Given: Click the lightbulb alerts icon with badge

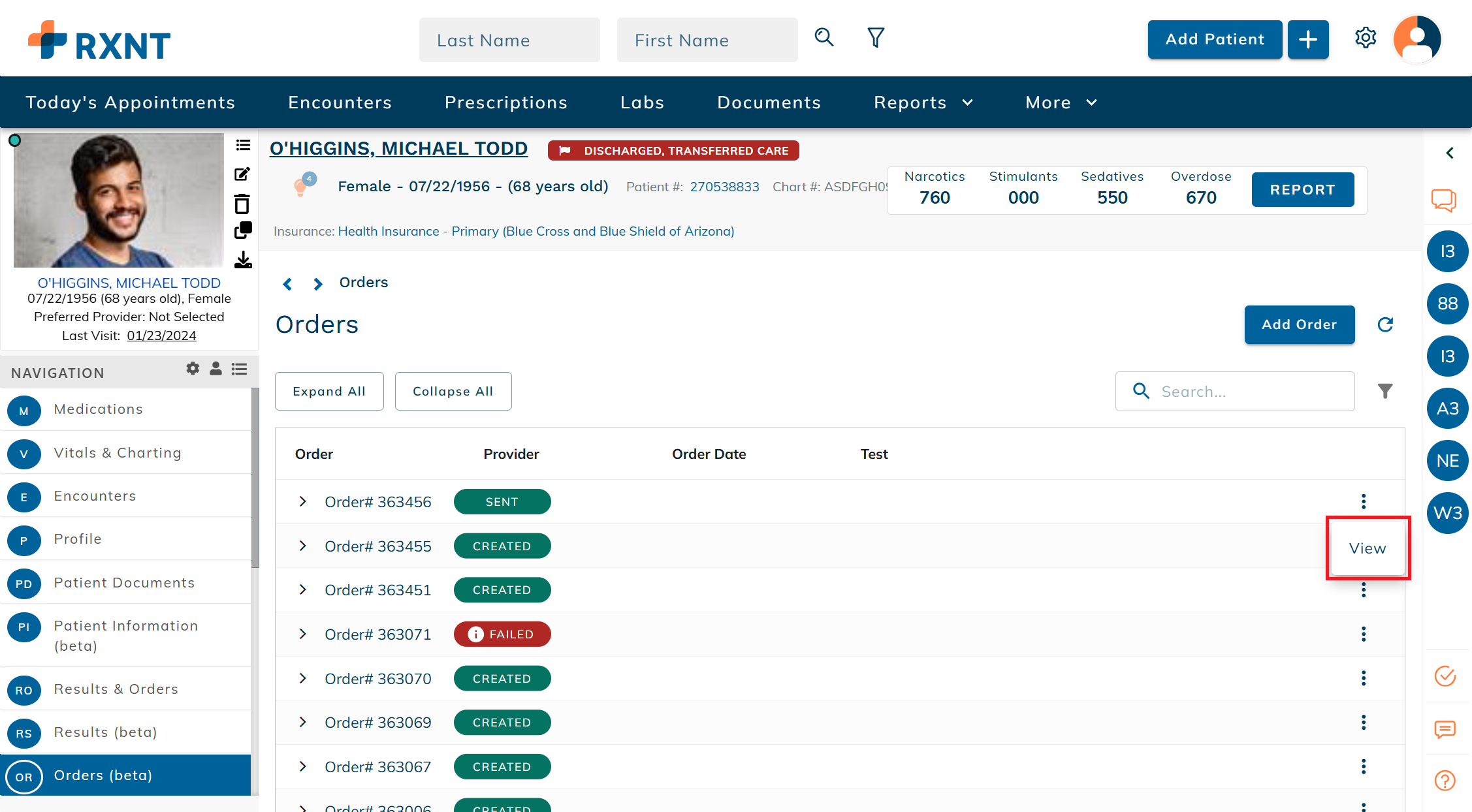Looking at the screenshot, I should (x=303, y=185).
